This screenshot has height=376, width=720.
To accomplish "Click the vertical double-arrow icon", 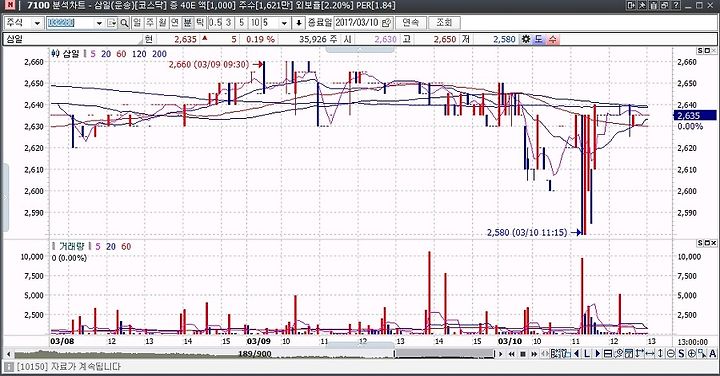I will pyautogui.click(x=660, y=354).
